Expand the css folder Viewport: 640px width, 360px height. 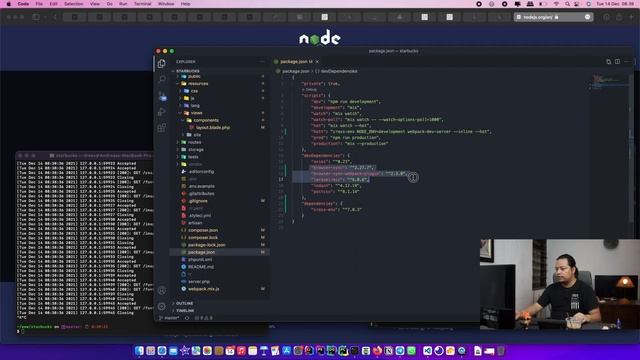point(194,91)
